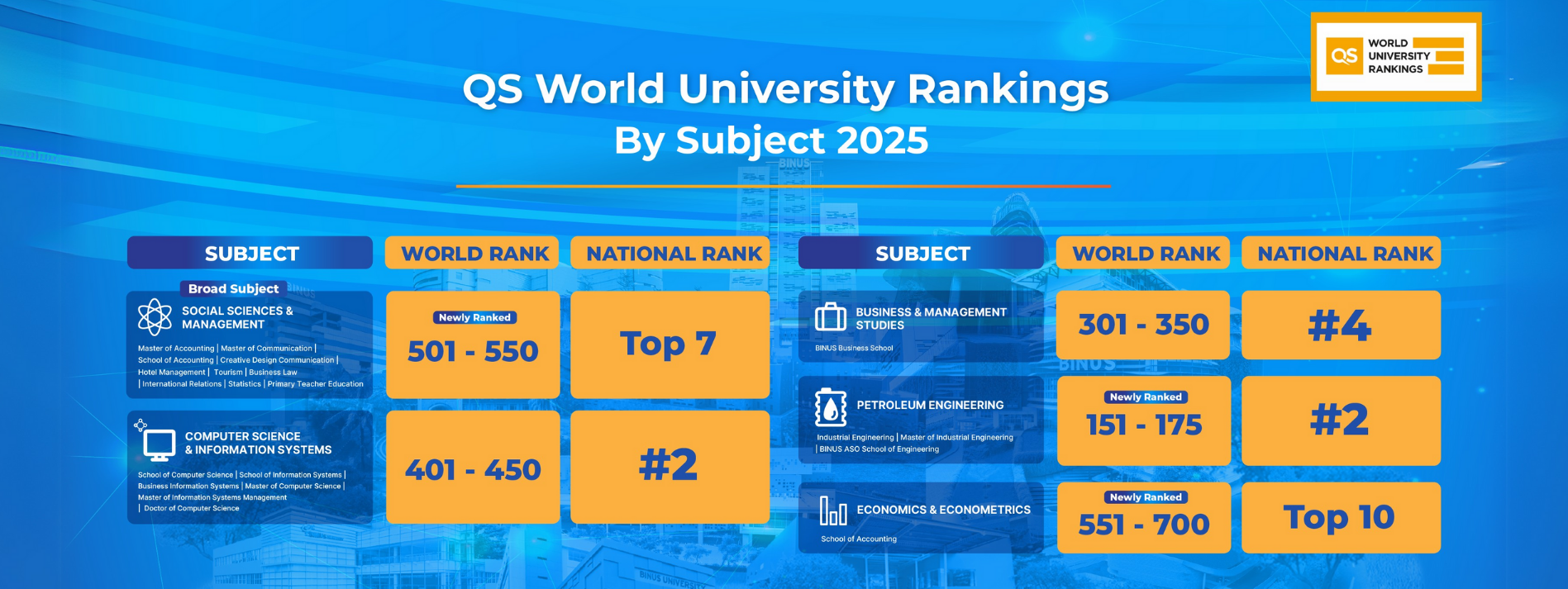Click the Doctor of Computer Science text

click(192, 508)
